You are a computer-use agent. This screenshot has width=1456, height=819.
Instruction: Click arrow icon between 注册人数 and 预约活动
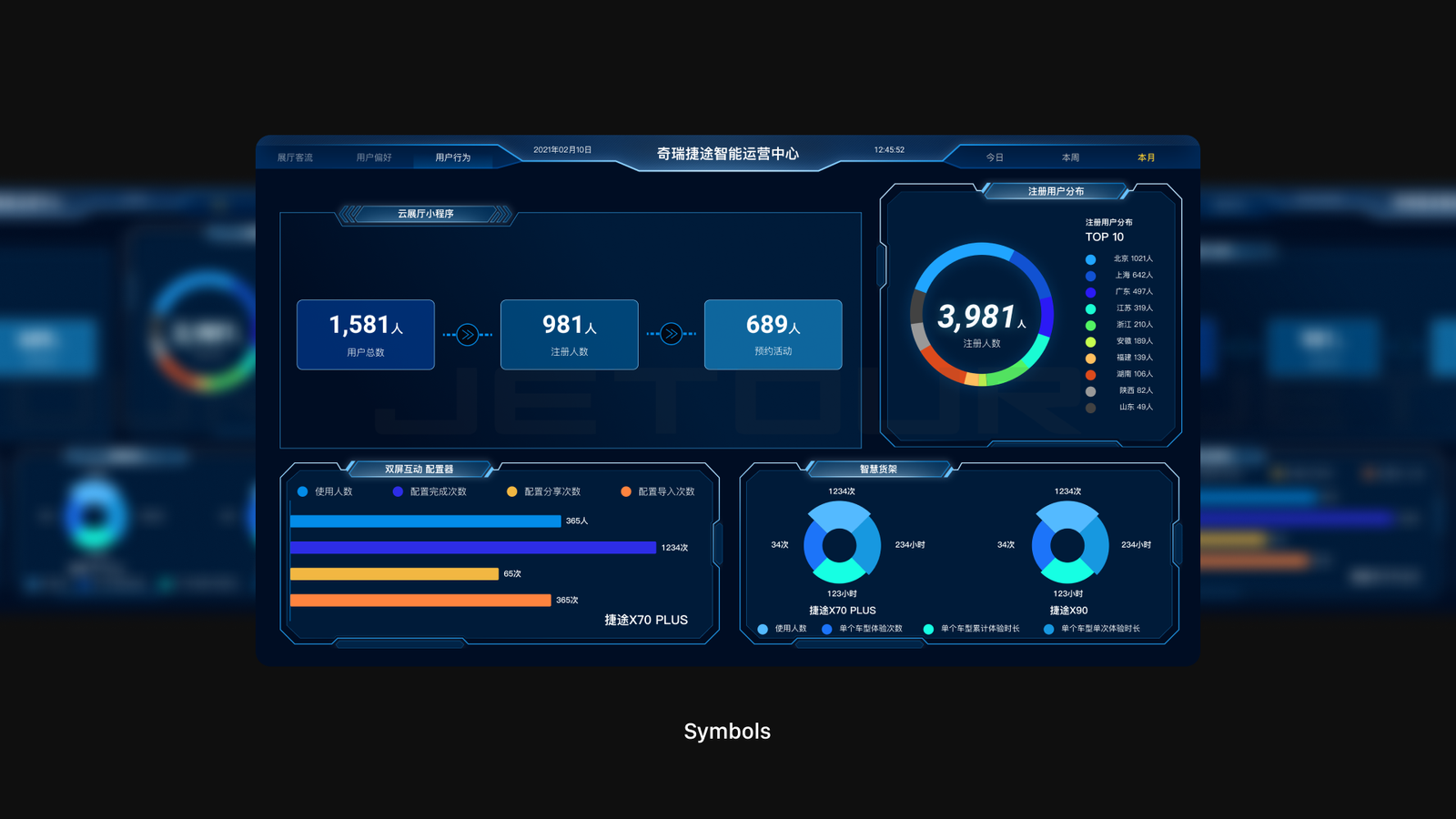pos(672,335)
